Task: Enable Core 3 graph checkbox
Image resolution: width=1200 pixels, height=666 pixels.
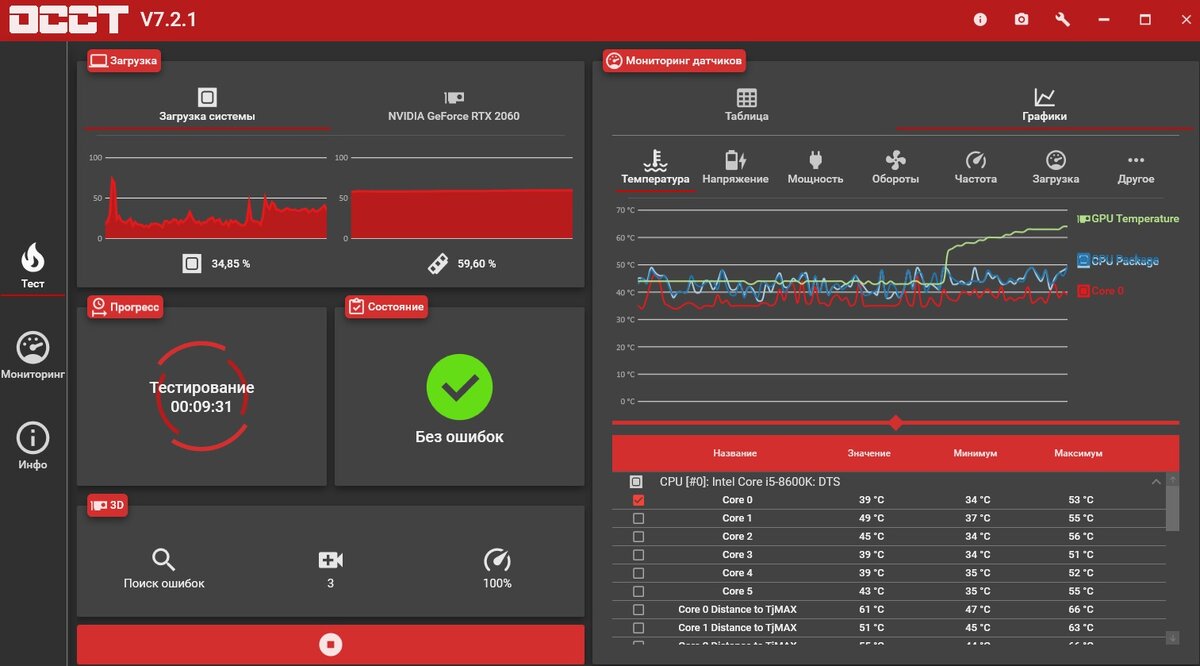Action: click(639, 554)
